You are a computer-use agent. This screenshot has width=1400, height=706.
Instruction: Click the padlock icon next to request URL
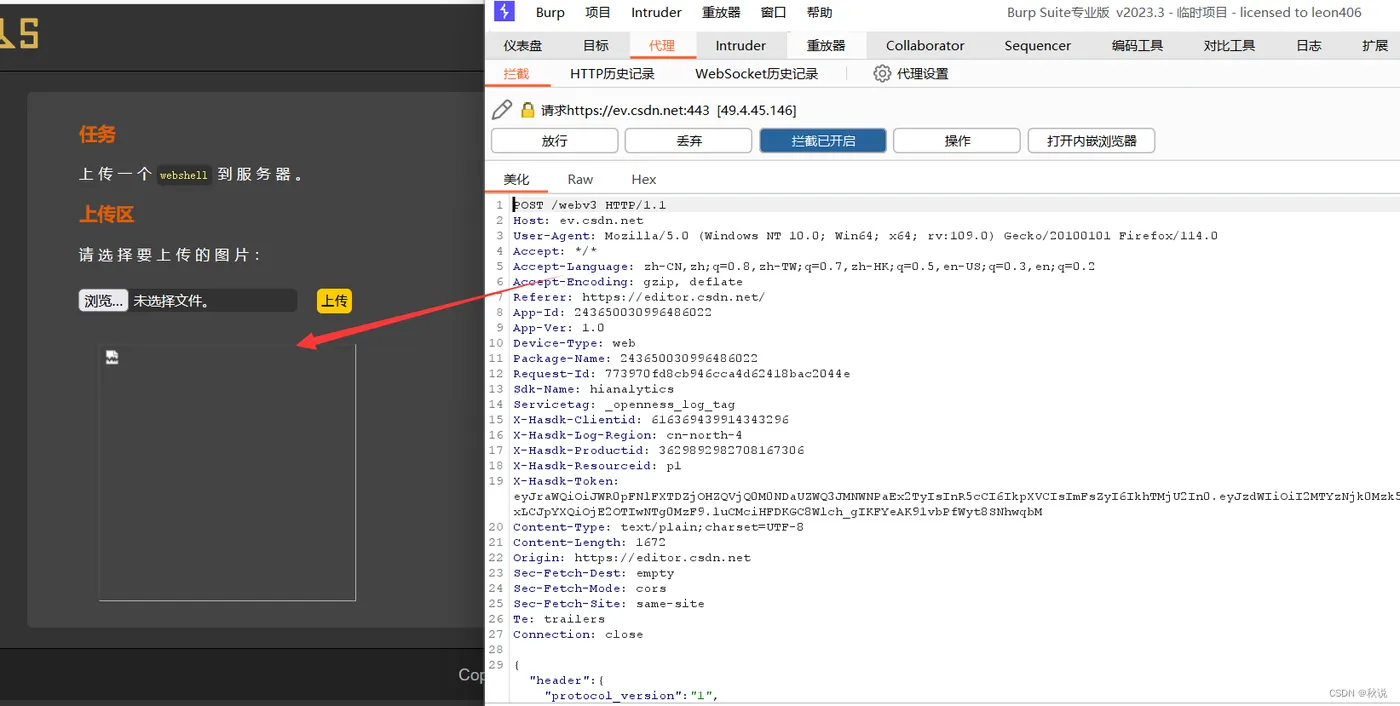527,110
